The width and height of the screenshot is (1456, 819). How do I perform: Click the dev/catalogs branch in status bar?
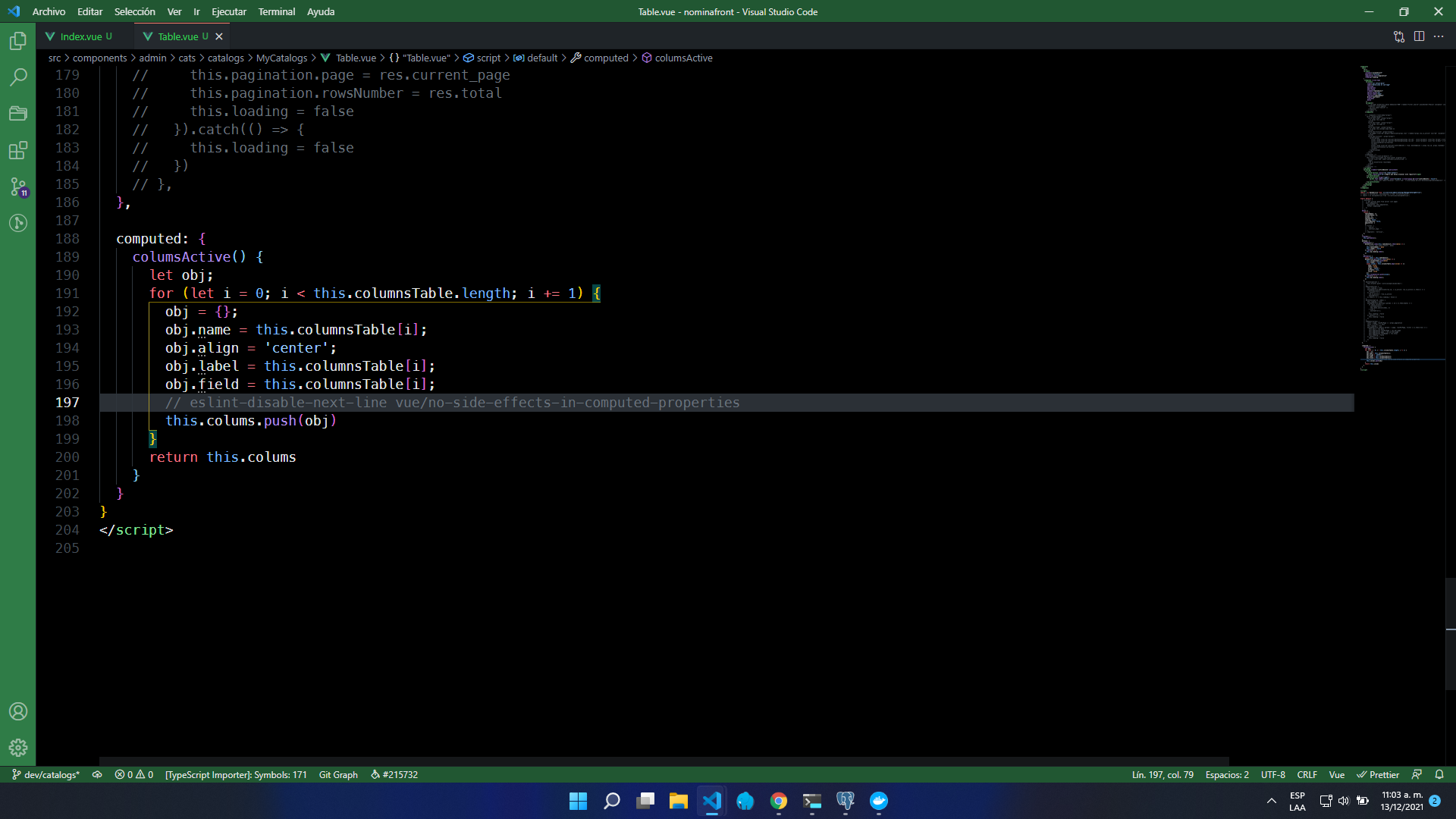coord(45,775)
